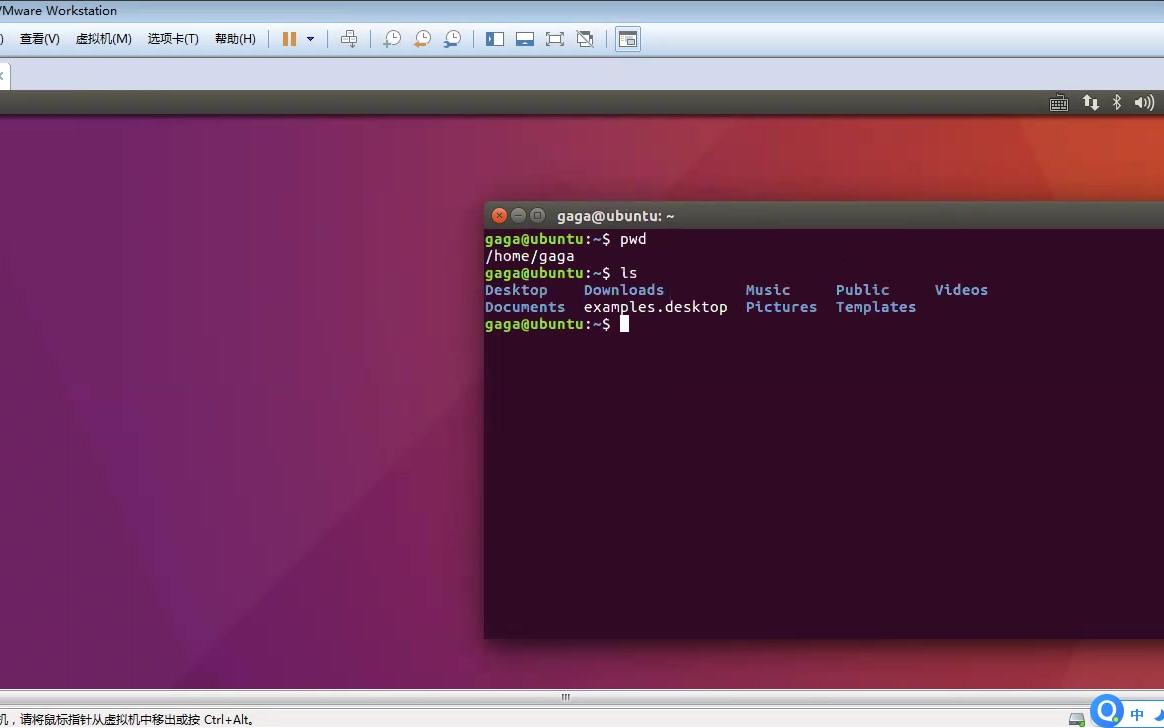Suspend the virtual machine with pause button
The height and width of the screenshot is (728, 1164).
pos(289,38)
